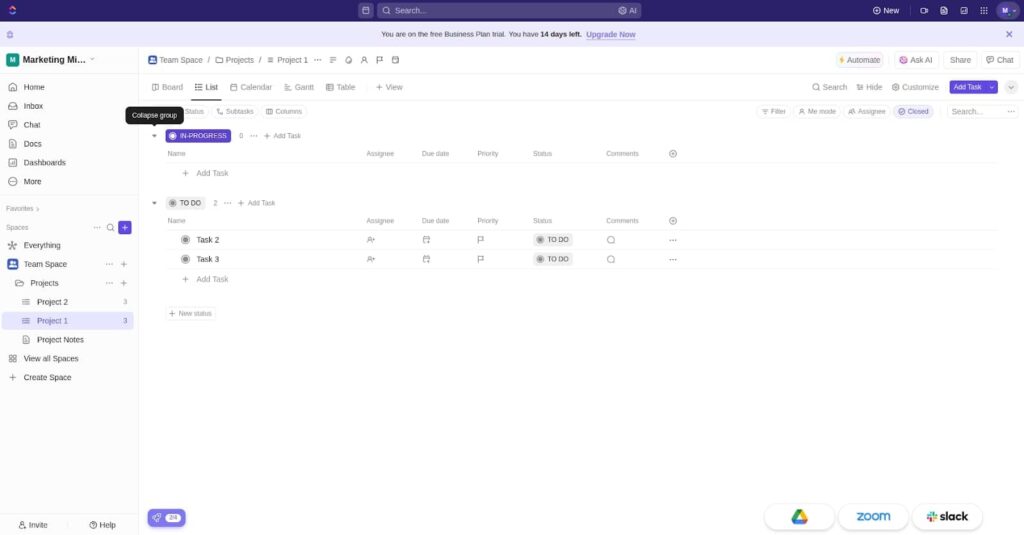The width and height of the screenshot is (1024, 535).
Task: Toggle the Closed tasks filter
Action: coord(913,112)
